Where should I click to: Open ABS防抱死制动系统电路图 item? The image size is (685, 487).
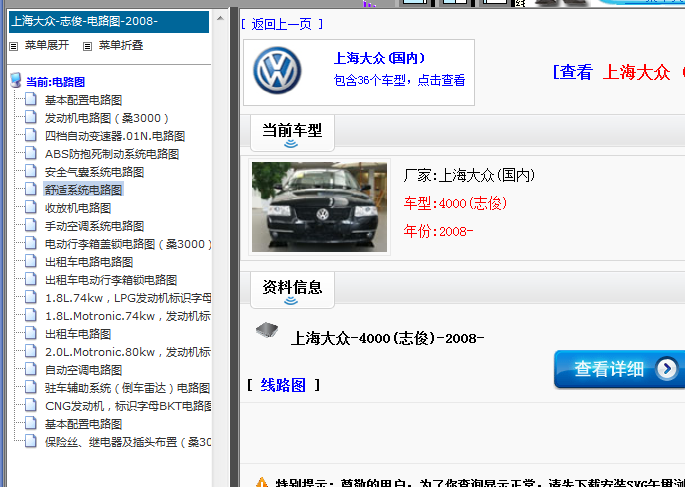pos(112,154)
